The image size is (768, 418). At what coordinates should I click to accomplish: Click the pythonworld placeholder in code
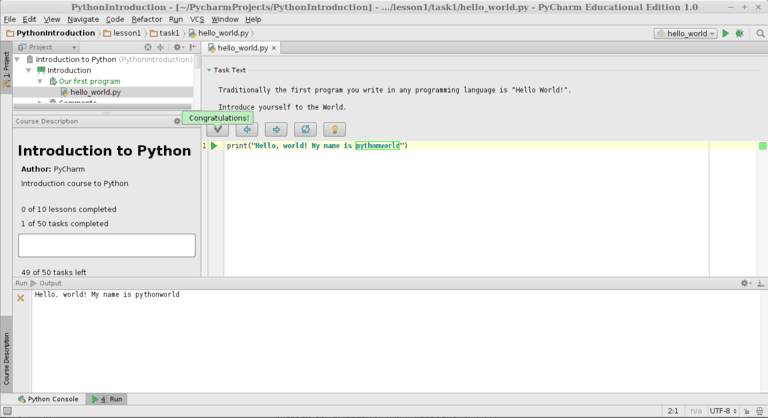pyautogui.click(x=377, y=146)
